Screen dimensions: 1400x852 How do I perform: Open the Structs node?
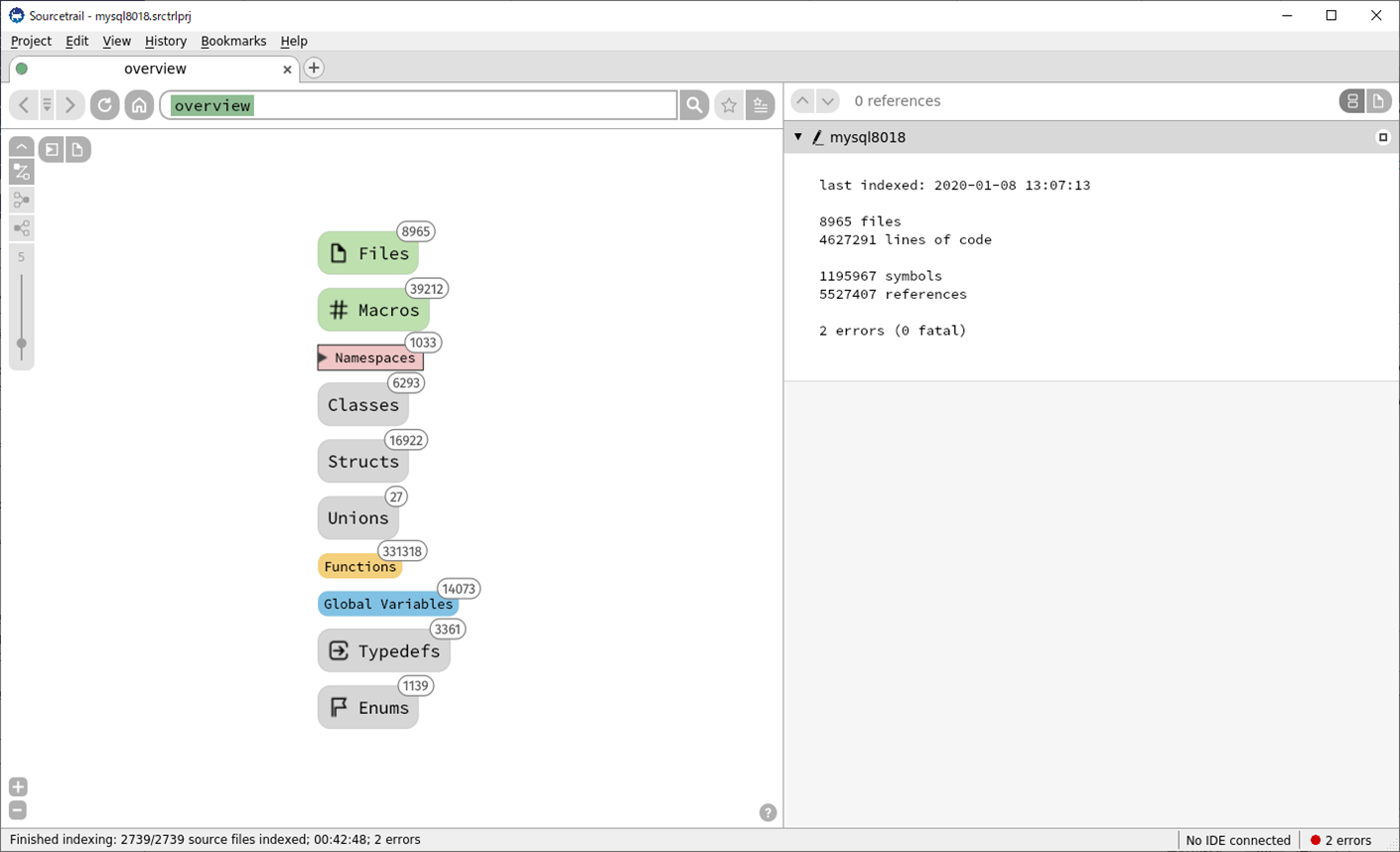coord(362,461)
